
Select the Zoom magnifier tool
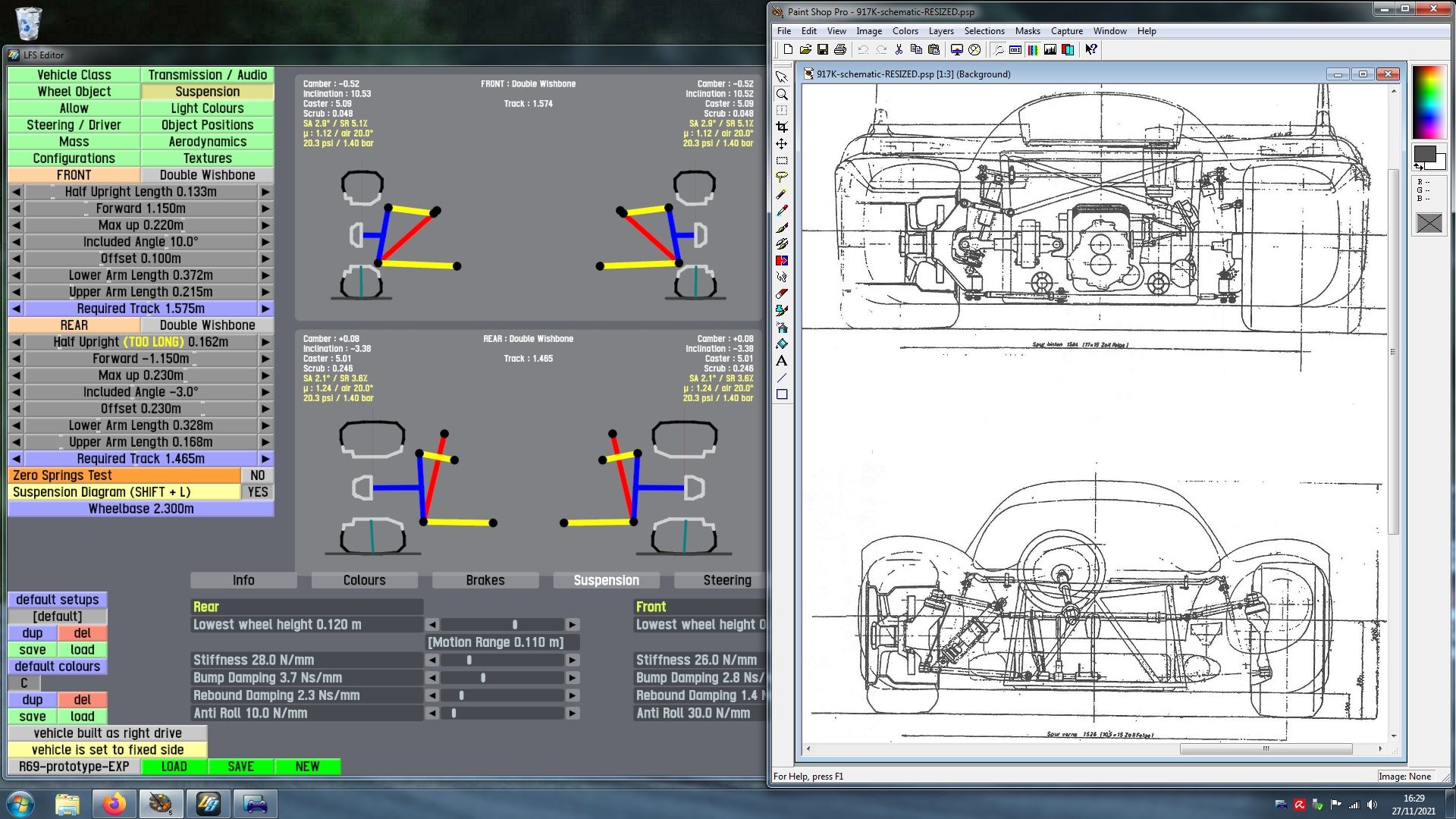tap(782, 94)
